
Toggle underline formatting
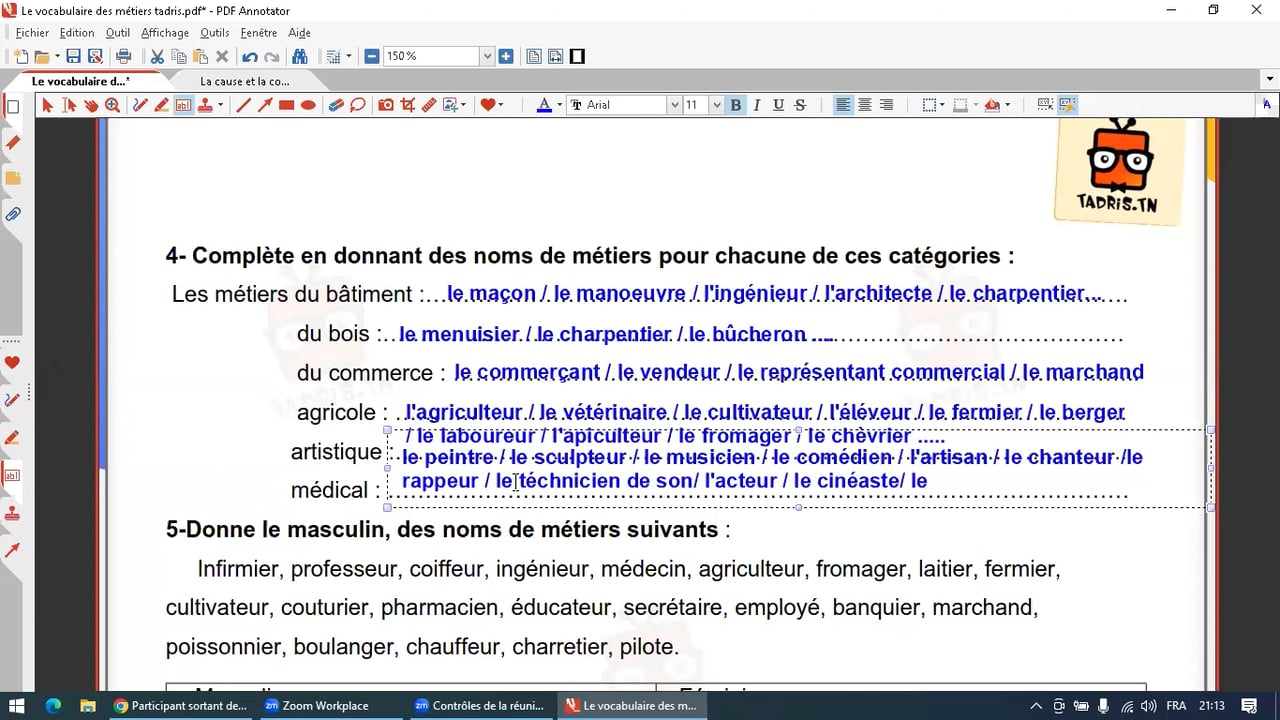click(x=778, y=105)
